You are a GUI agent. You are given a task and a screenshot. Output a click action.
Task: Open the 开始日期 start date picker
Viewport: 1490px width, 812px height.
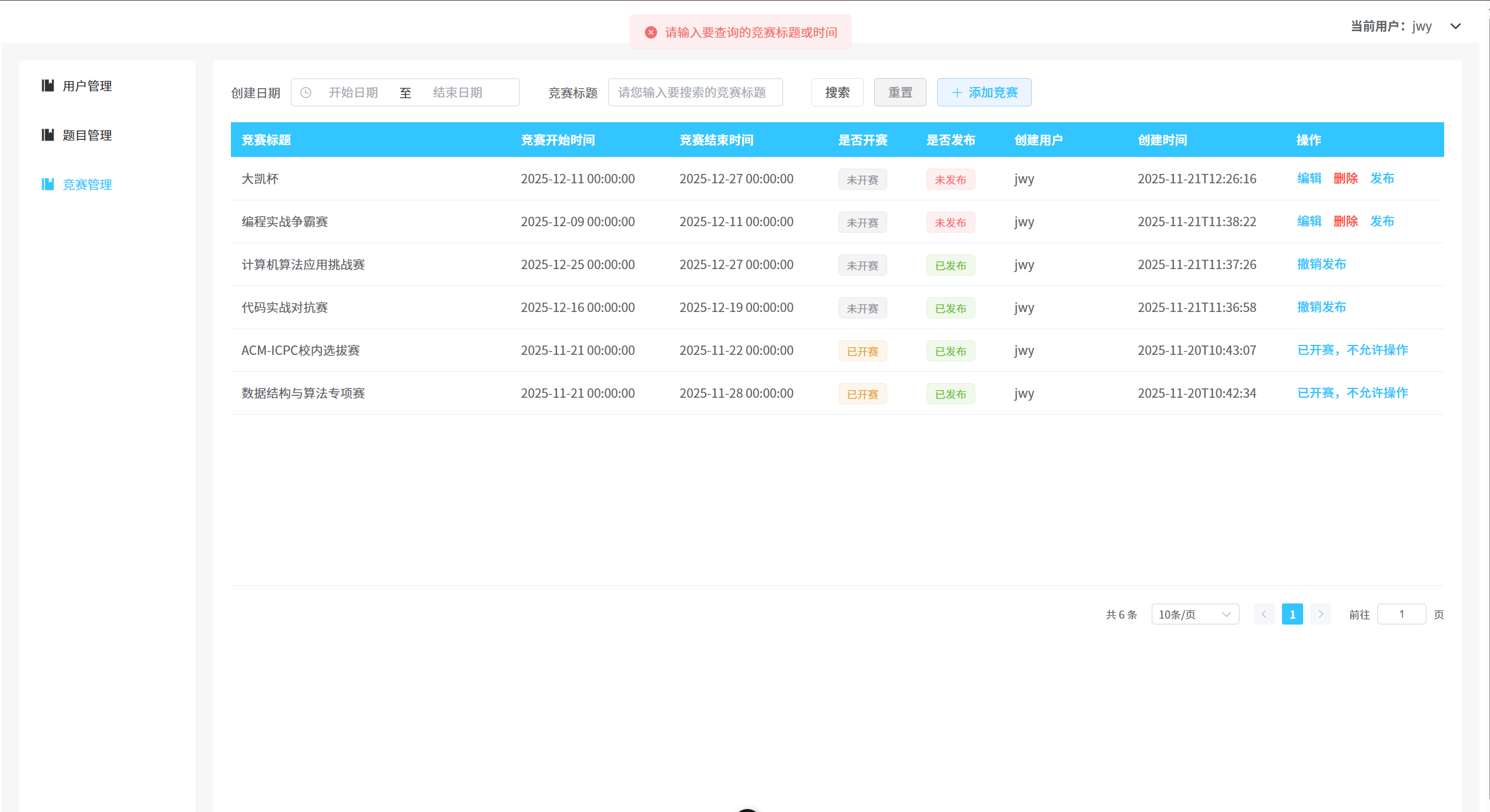(x=353, y=93)
